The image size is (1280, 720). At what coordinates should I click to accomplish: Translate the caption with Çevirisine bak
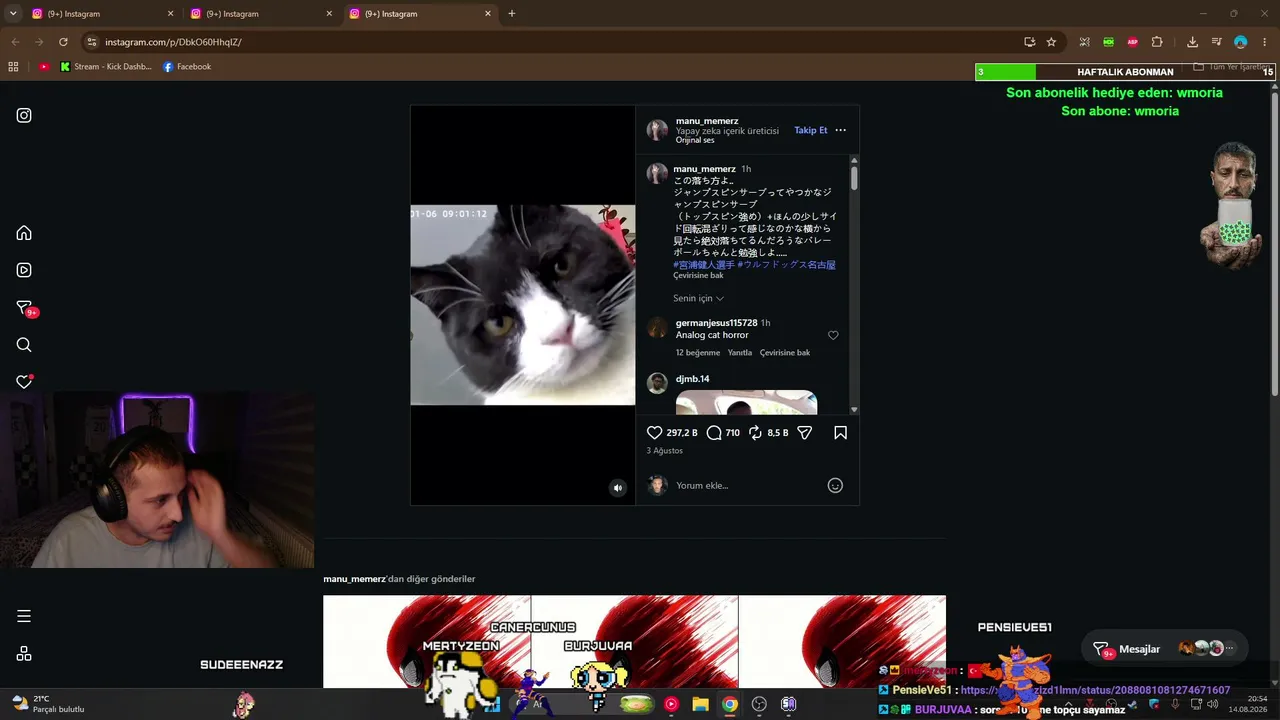(698, 275)
